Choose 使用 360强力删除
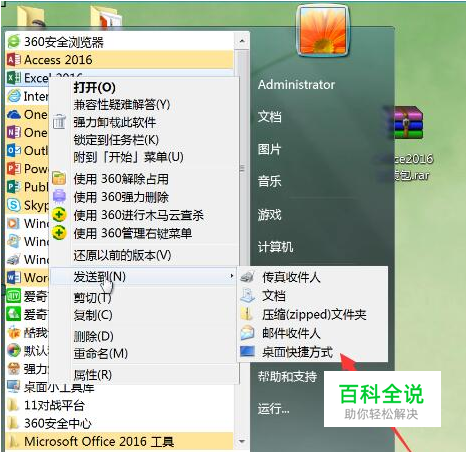 click(x=121, y=197)
